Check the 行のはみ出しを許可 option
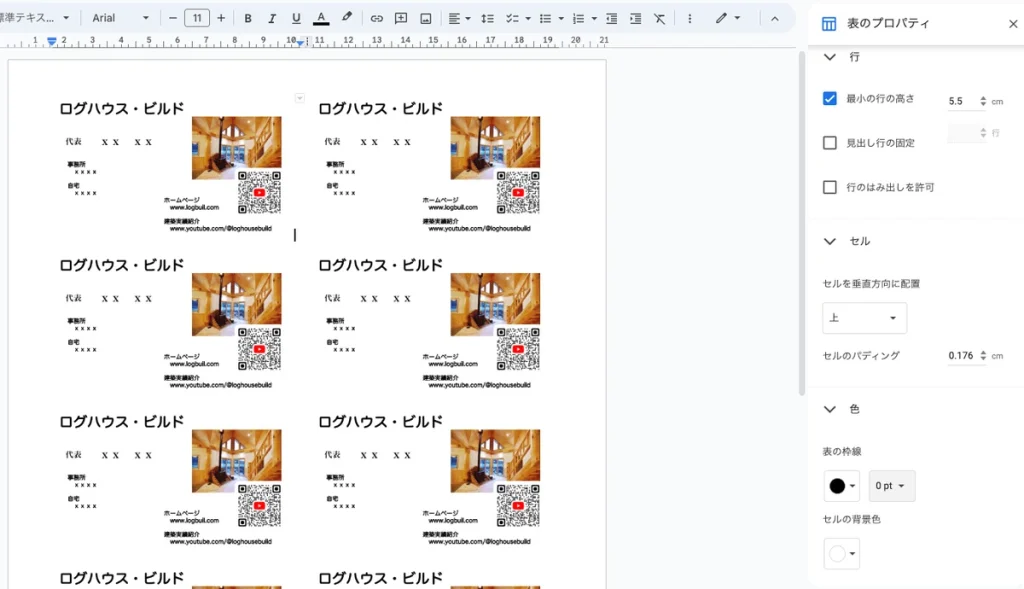Viewport: 1024px width, 589px height. click(x=829, y=187)
